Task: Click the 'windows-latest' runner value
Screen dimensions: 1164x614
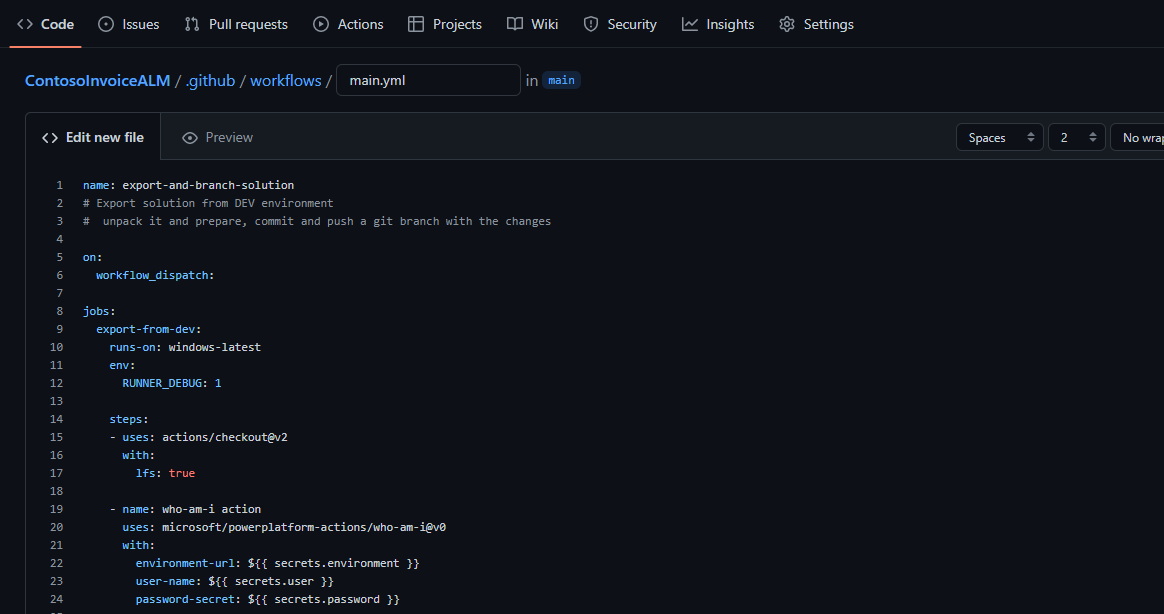Action: (x=215, y=347)
